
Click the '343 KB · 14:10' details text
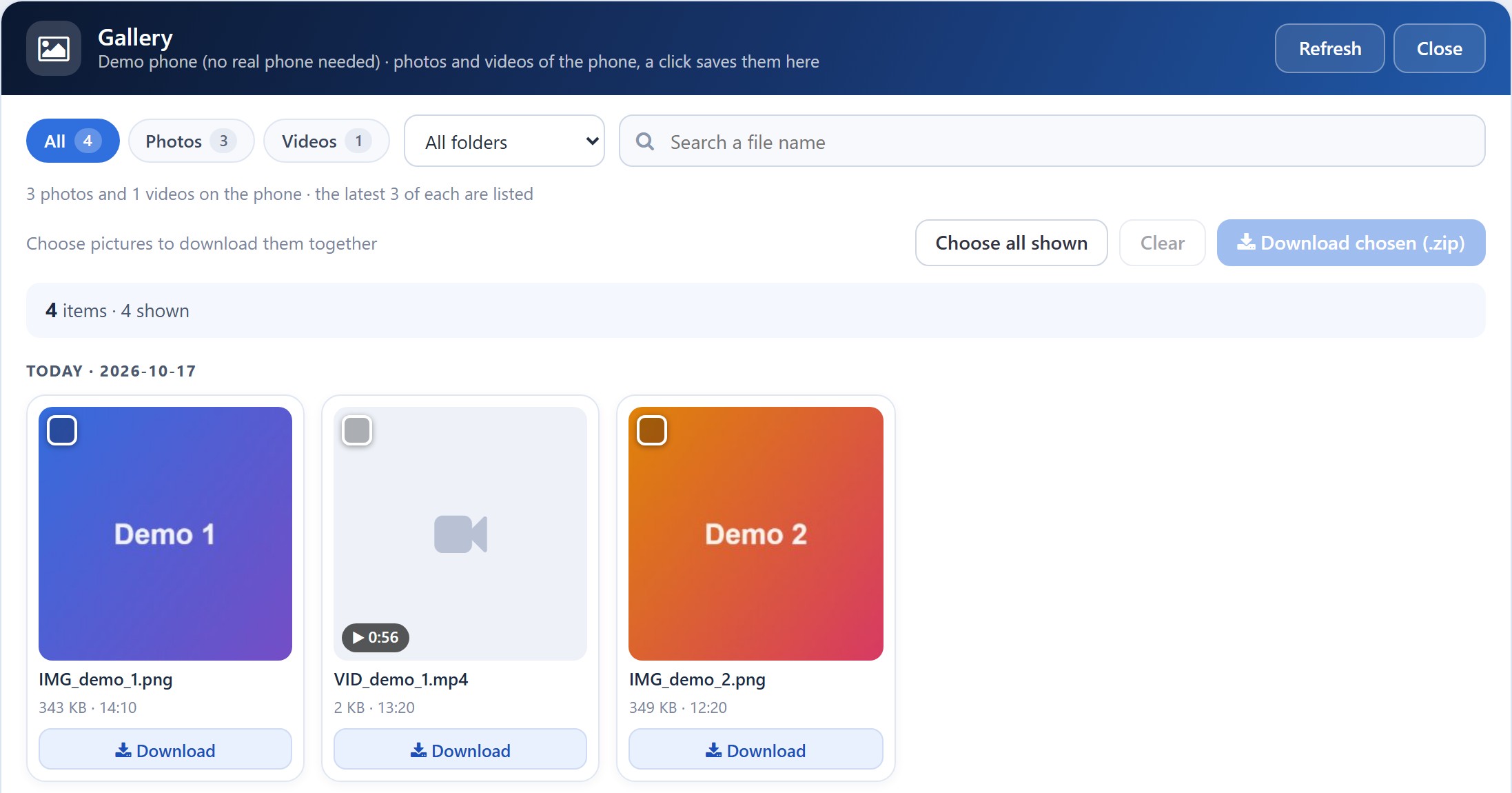(88, 707)
